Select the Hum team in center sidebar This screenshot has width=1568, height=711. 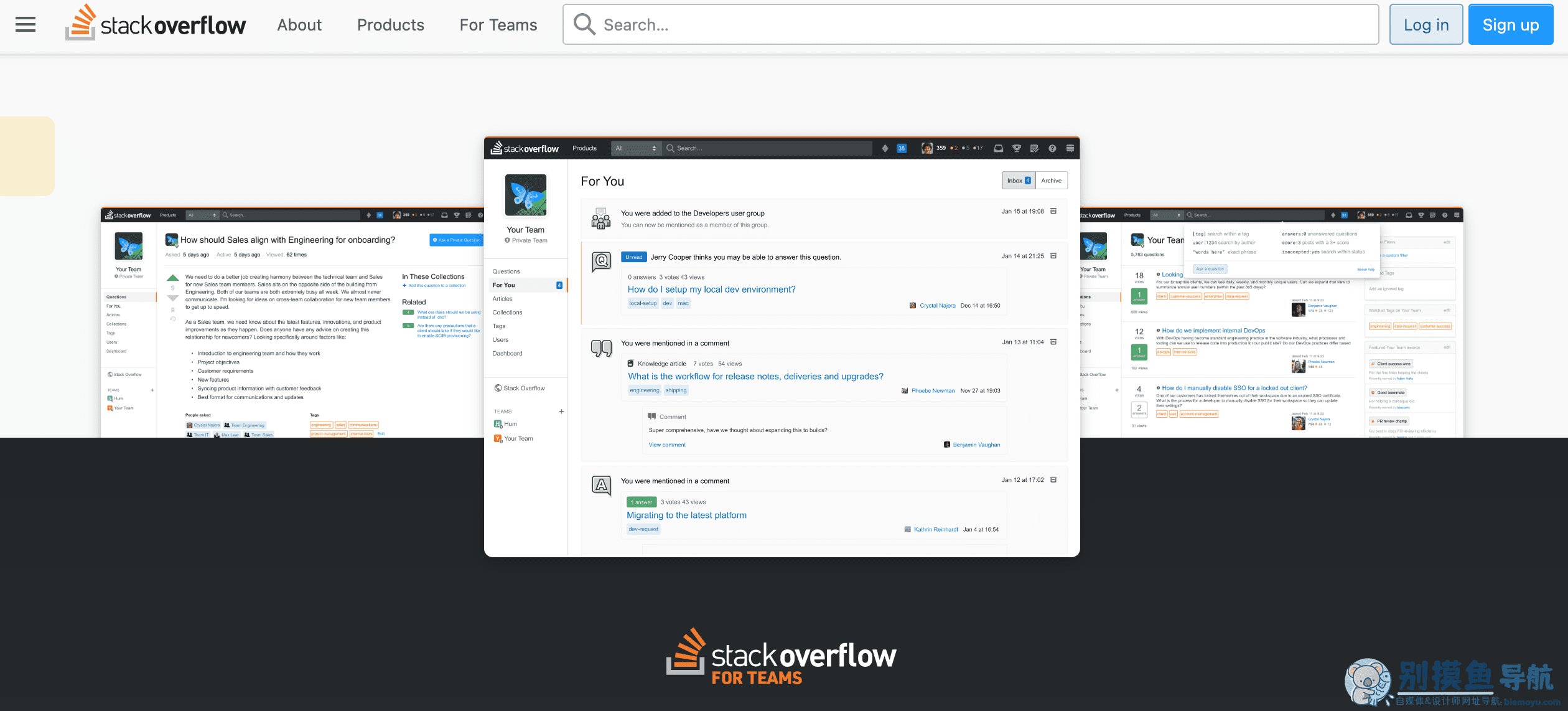(x=505, y=424)
